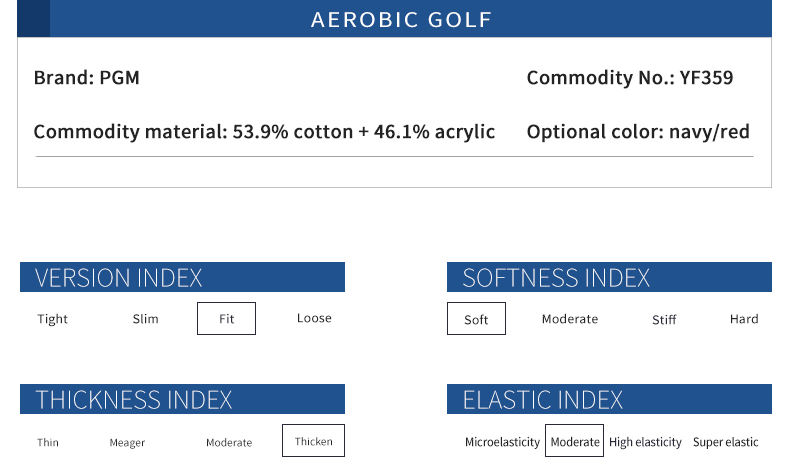The width and height of the screenshot is (790, 469).
Task: Select the Thin thickness option
Action: tap(48, 442)
